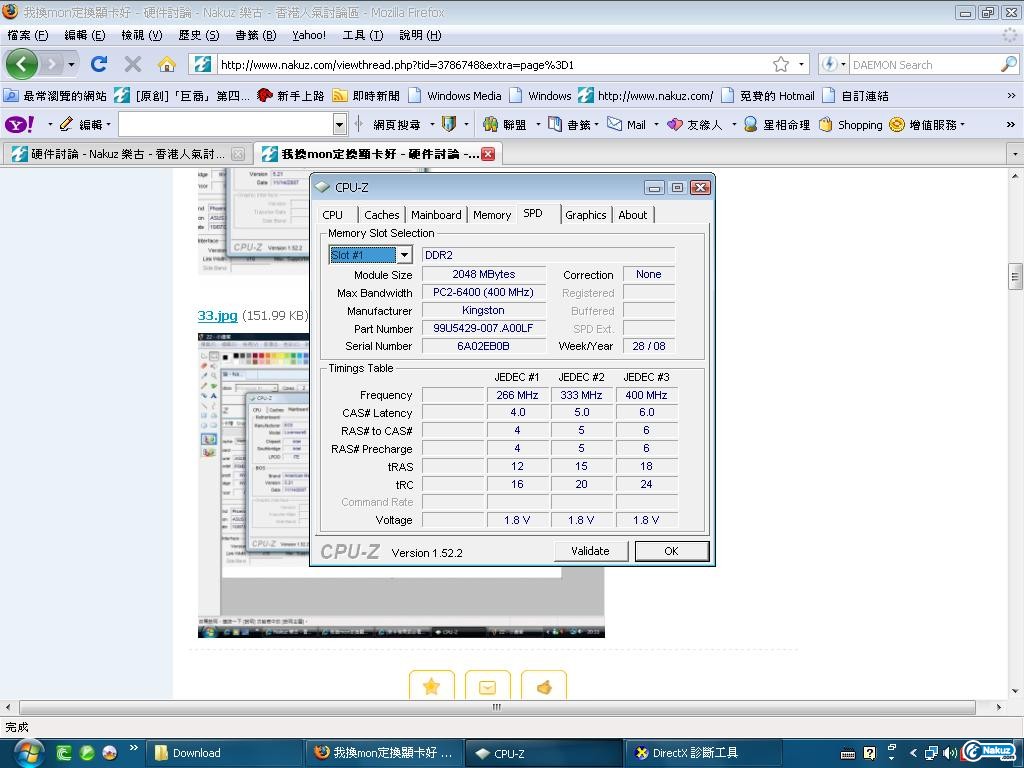Expand the tab list dropdown arrow

coord(1014,154)
